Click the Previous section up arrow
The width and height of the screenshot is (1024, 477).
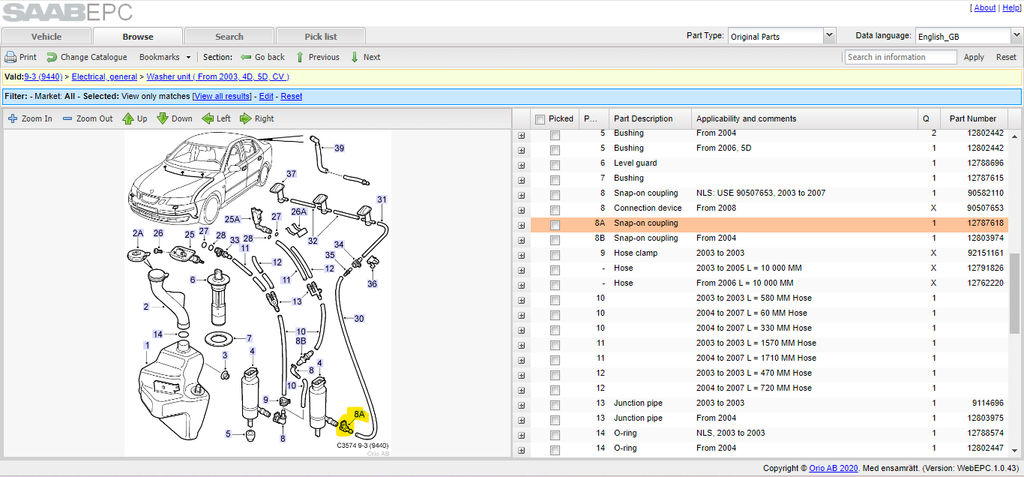tap(300, 58)
